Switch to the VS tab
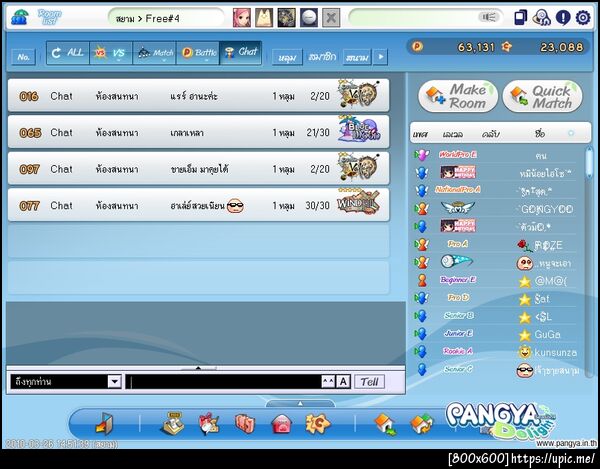This screenshot has width=600, height=469. [111, 53]
